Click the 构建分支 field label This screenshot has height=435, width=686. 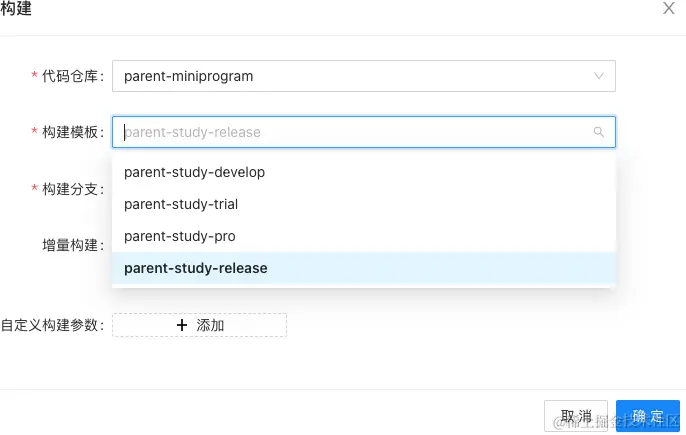click(71, 188)
